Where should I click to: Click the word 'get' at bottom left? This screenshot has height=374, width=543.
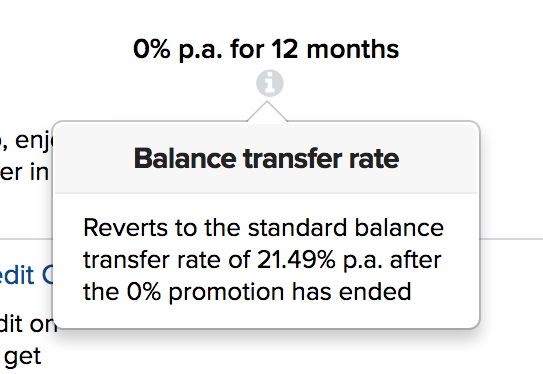(x=23, y=357)
